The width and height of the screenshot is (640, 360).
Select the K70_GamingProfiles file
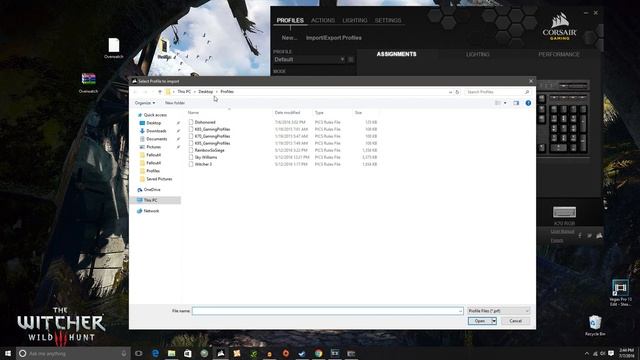212,136
